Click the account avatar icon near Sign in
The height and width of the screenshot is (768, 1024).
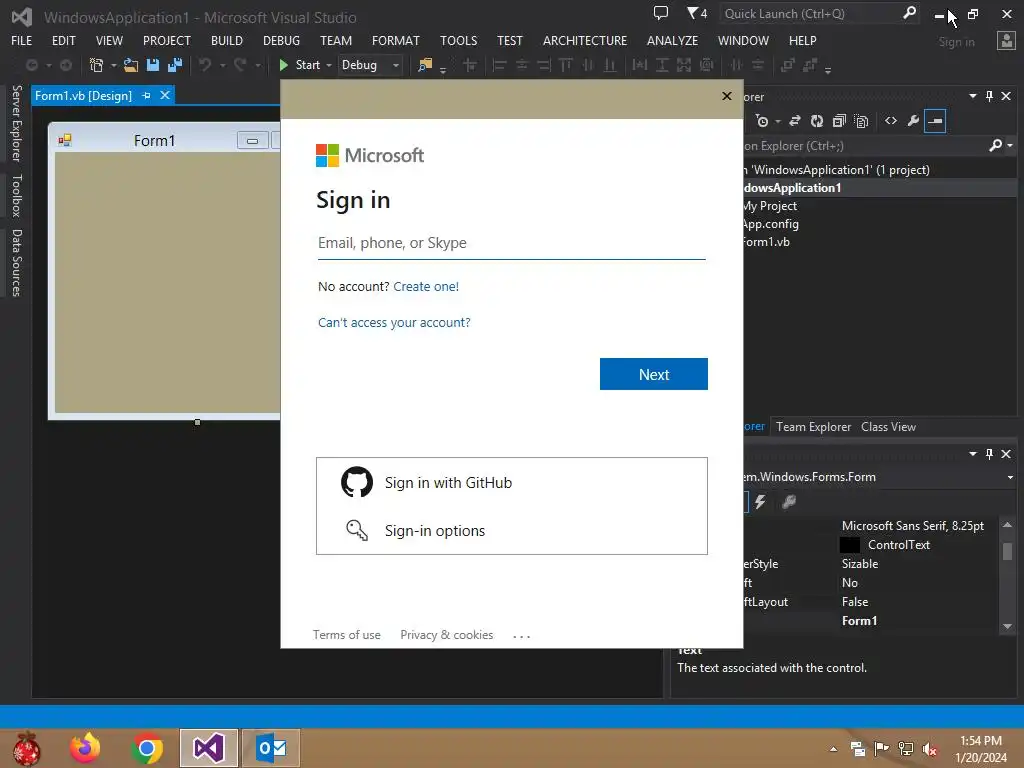coord(1006,41)
